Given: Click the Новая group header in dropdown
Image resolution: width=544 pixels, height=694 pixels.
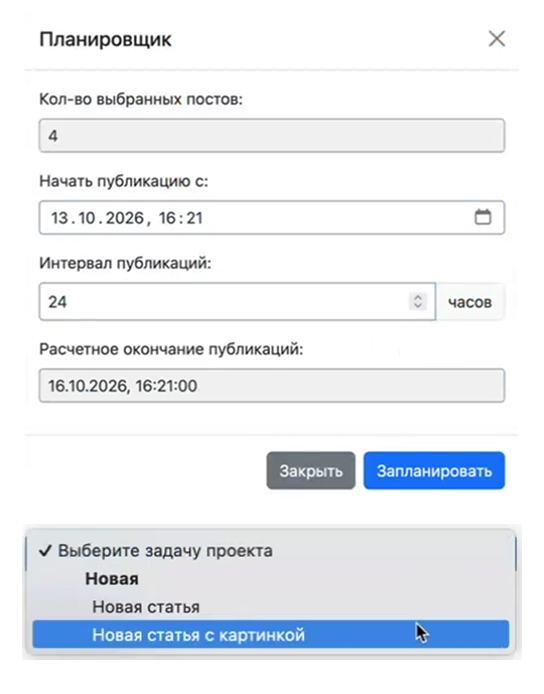Looking at the screenshot, I should click(x=112, y=578).
